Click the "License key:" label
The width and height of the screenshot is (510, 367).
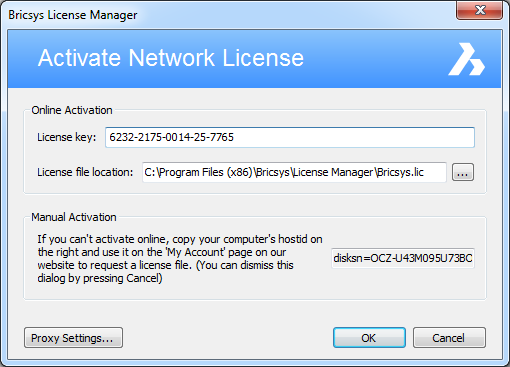[x=67, y=137]
